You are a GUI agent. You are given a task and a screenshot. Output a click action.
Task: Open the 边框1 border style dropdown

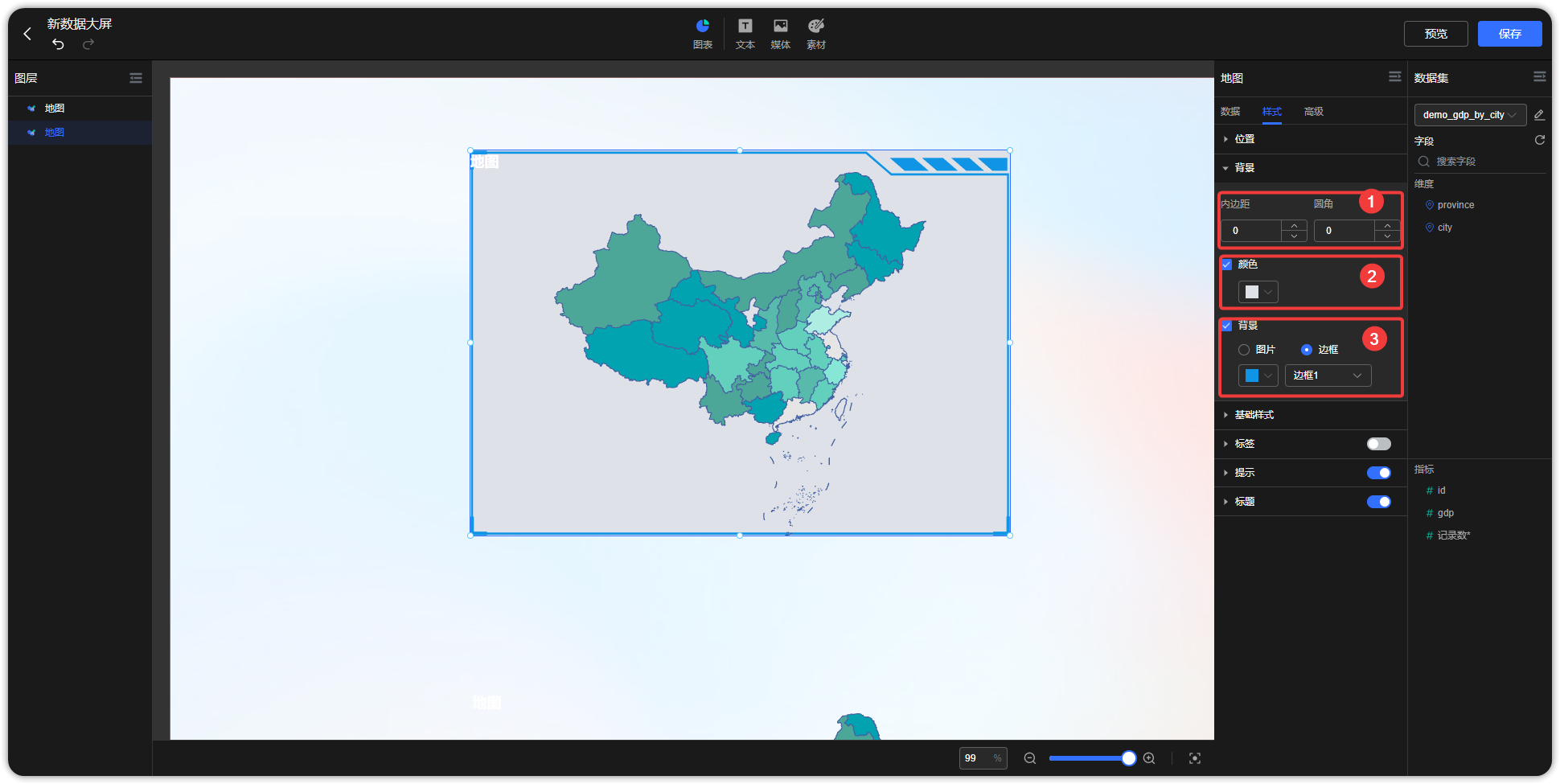coord(1328,376)
